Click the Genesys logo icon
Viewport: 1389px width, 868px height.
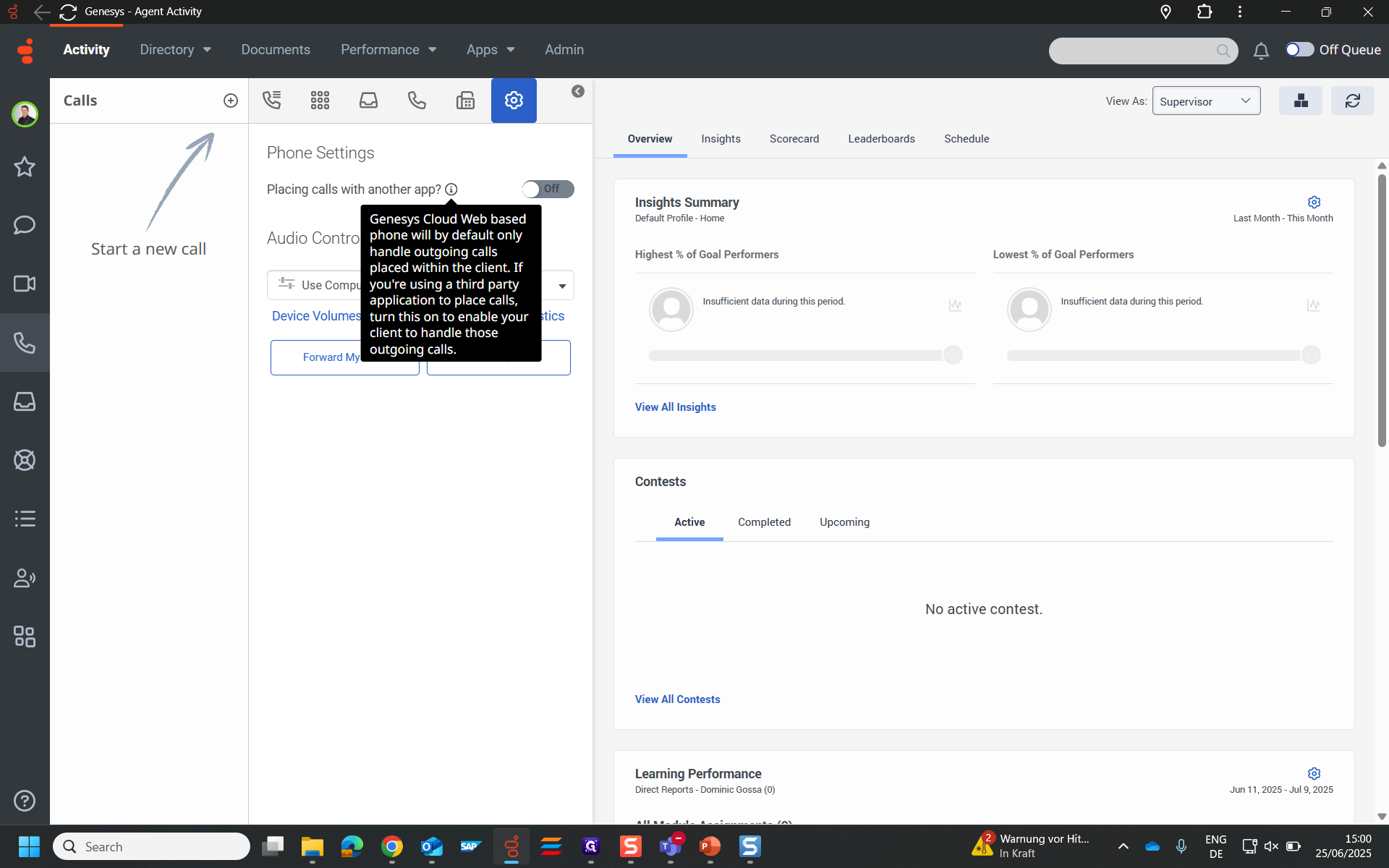26,51
